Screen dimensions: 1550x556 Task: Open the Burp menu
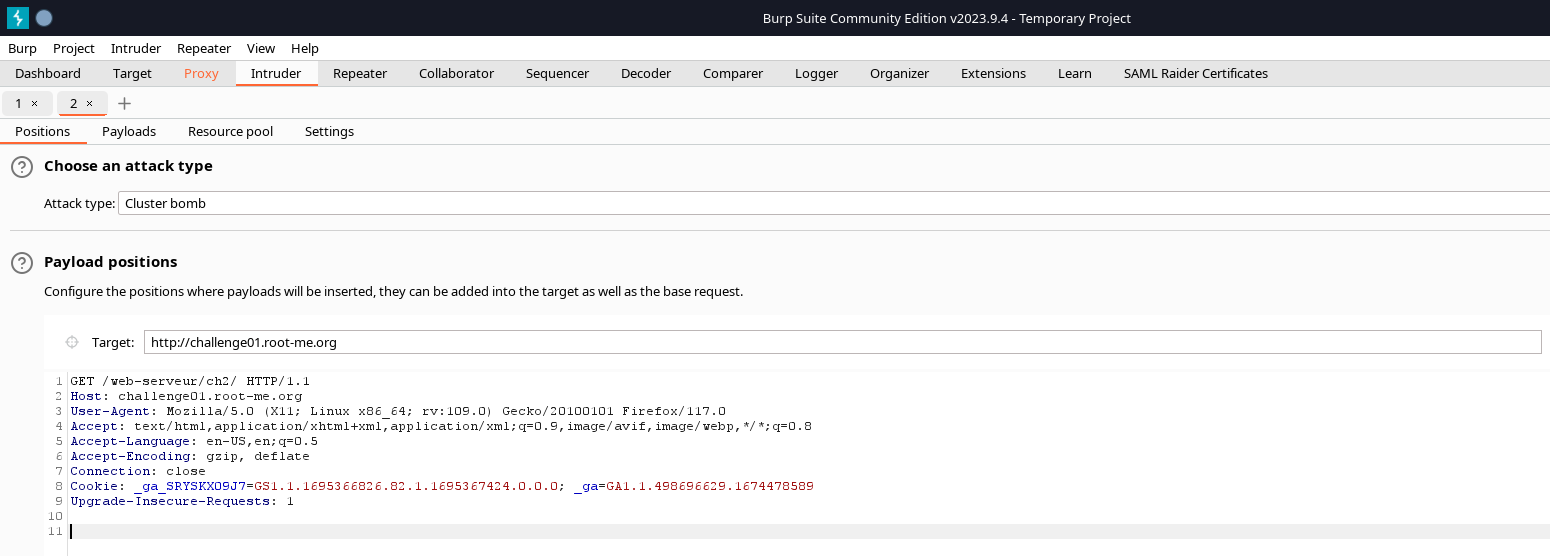pyautogui.click(x=22, y=48)
